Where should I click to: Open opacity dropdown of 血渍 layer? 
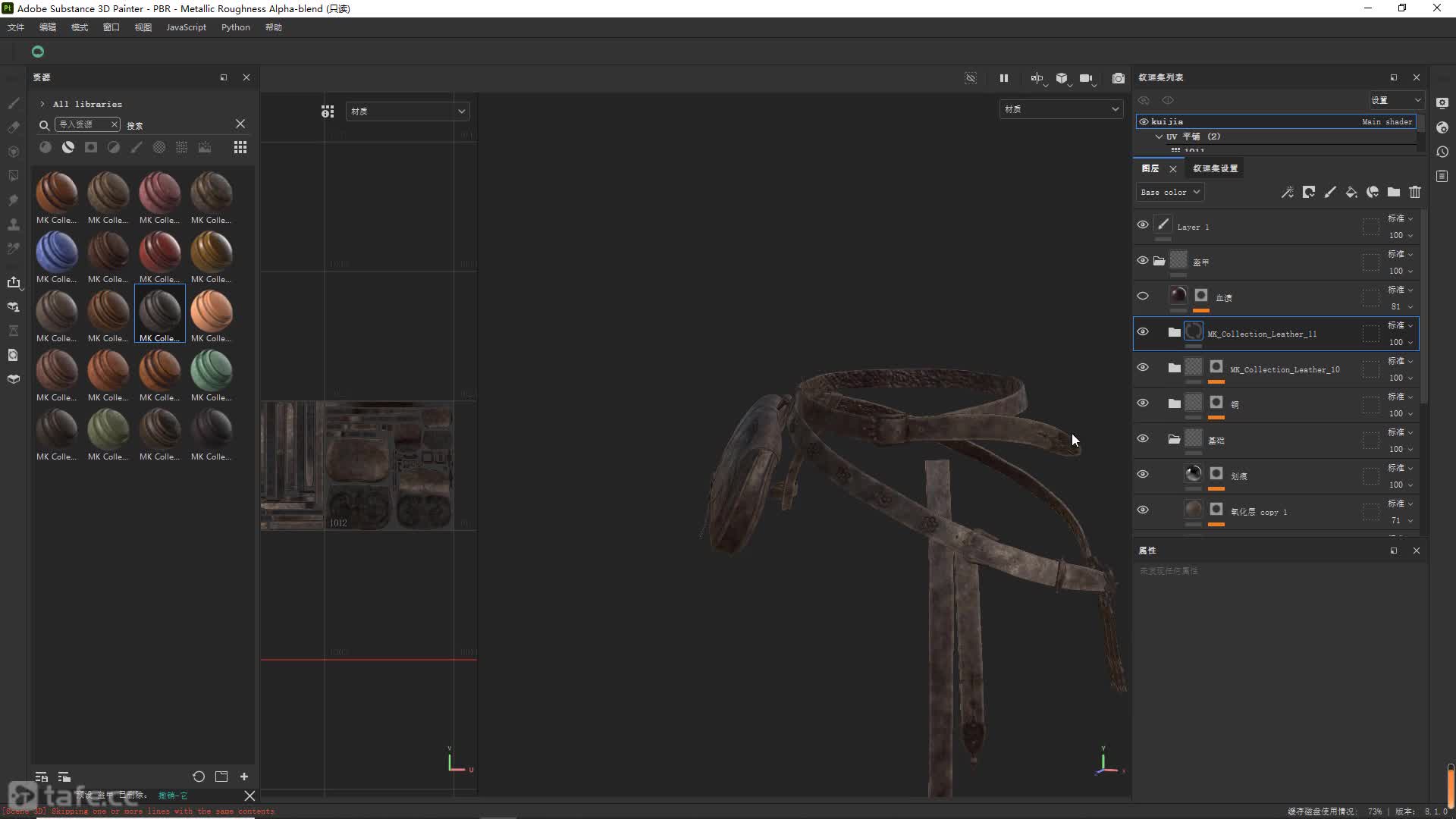click(1401, 306)
